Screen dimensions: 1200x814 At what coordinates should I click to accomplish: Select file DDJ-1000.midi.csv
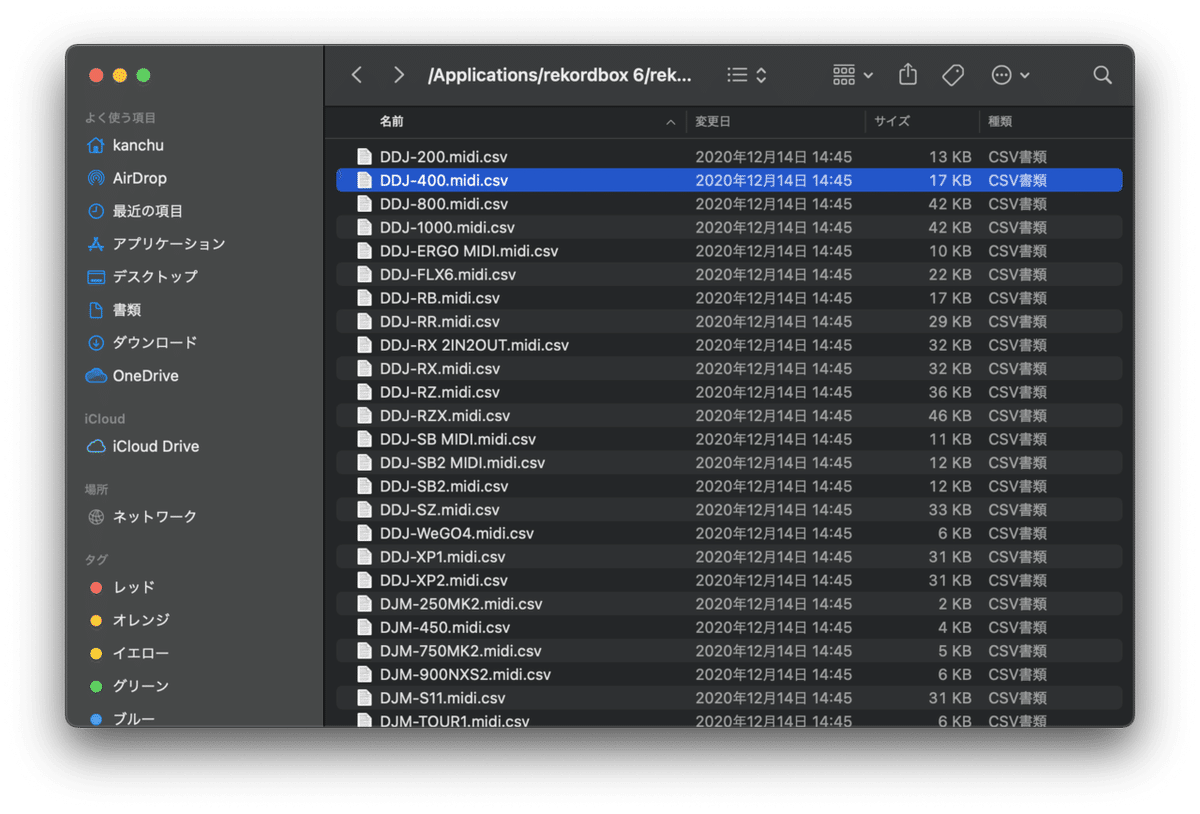pyautogui.click(x=729, y=227)
